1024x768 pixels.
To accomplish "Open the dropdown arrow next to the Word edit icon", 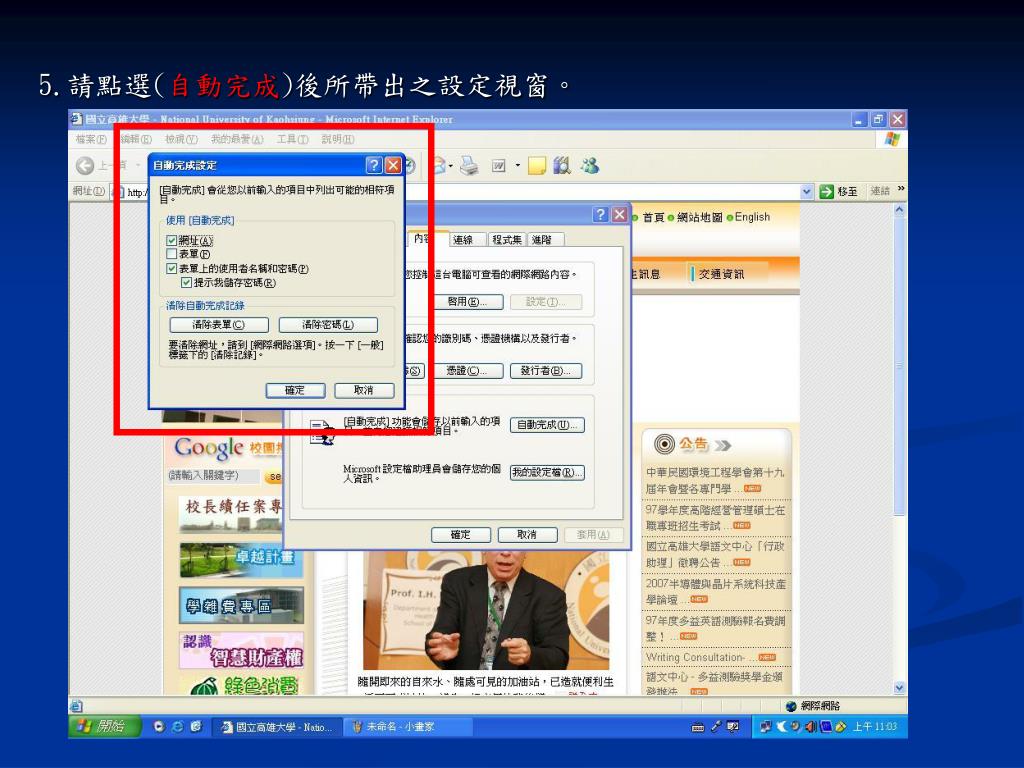I will (518, 166).
